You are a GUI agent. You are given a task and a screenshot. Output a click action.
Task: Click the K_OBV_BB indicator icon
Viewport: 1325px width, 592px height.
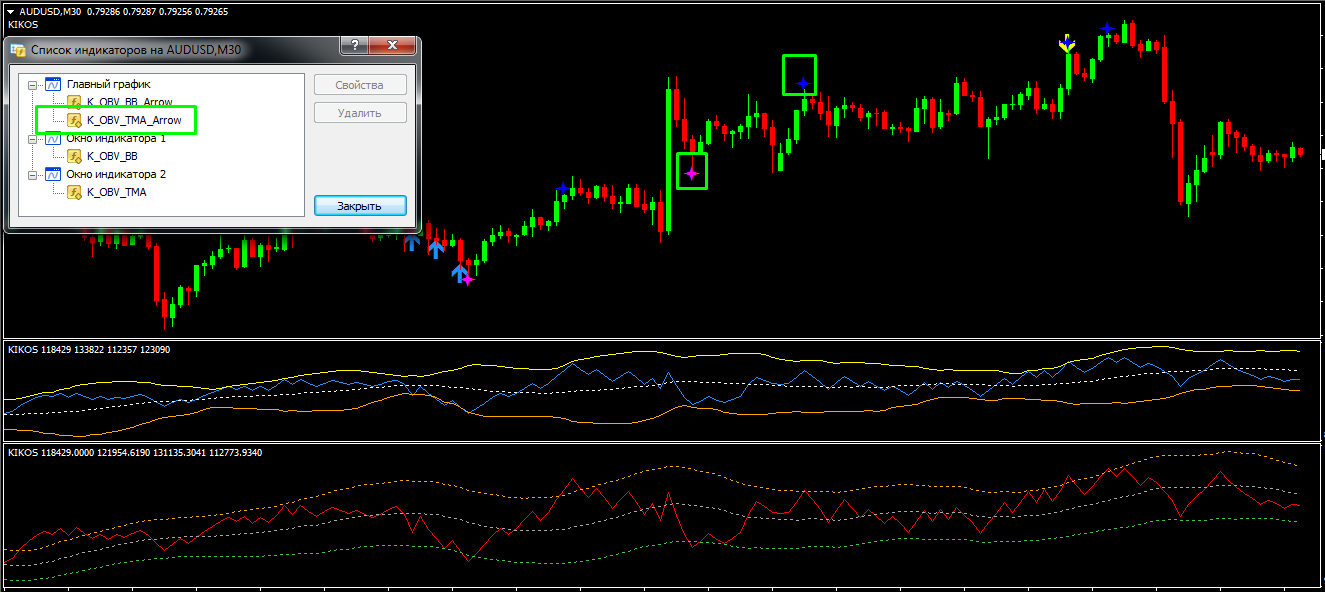click(74, 156)
